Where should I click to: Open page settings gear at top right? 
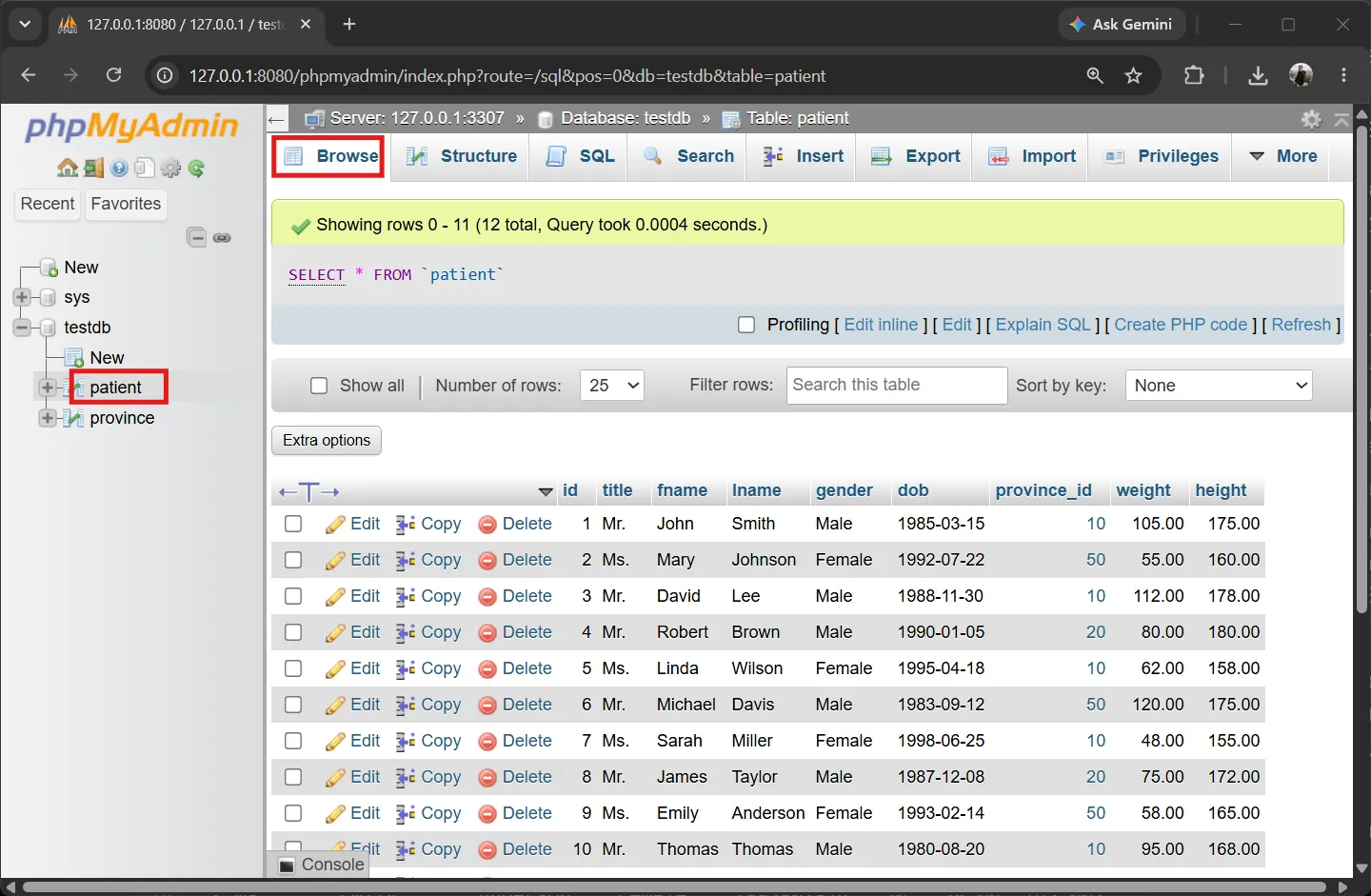click(1311, 119)
